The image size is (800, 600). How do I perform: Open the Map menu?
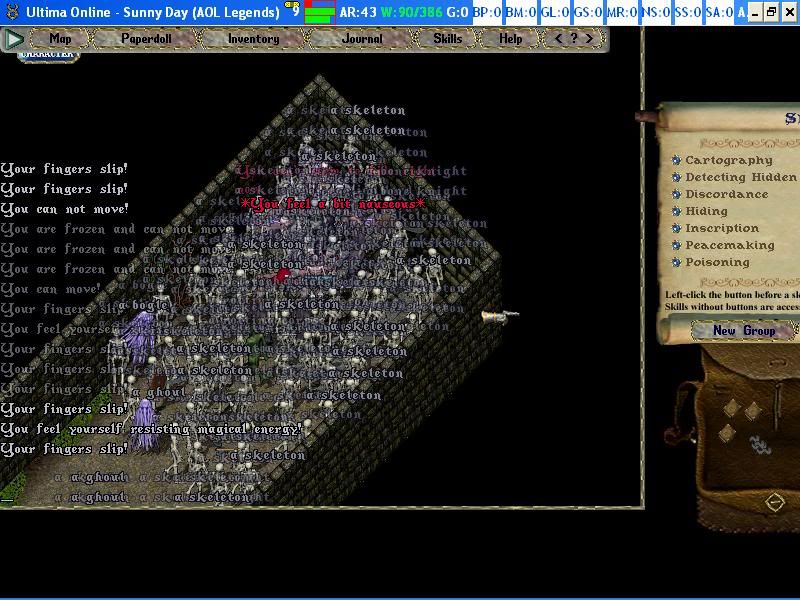click(x=60, y=39)
